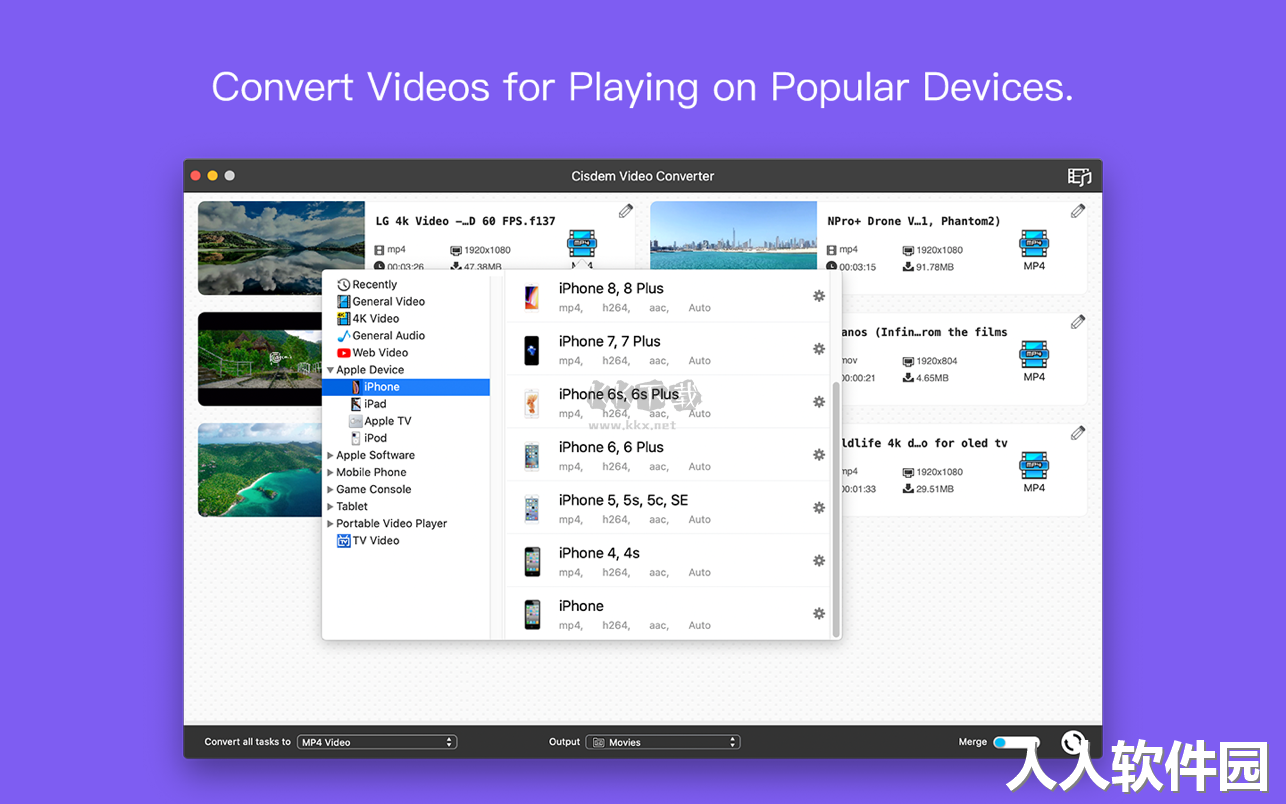Click the edit pencil for NPro+ Drone video
Viewport: 1286px width, 804px height.
click(1078, 211)
